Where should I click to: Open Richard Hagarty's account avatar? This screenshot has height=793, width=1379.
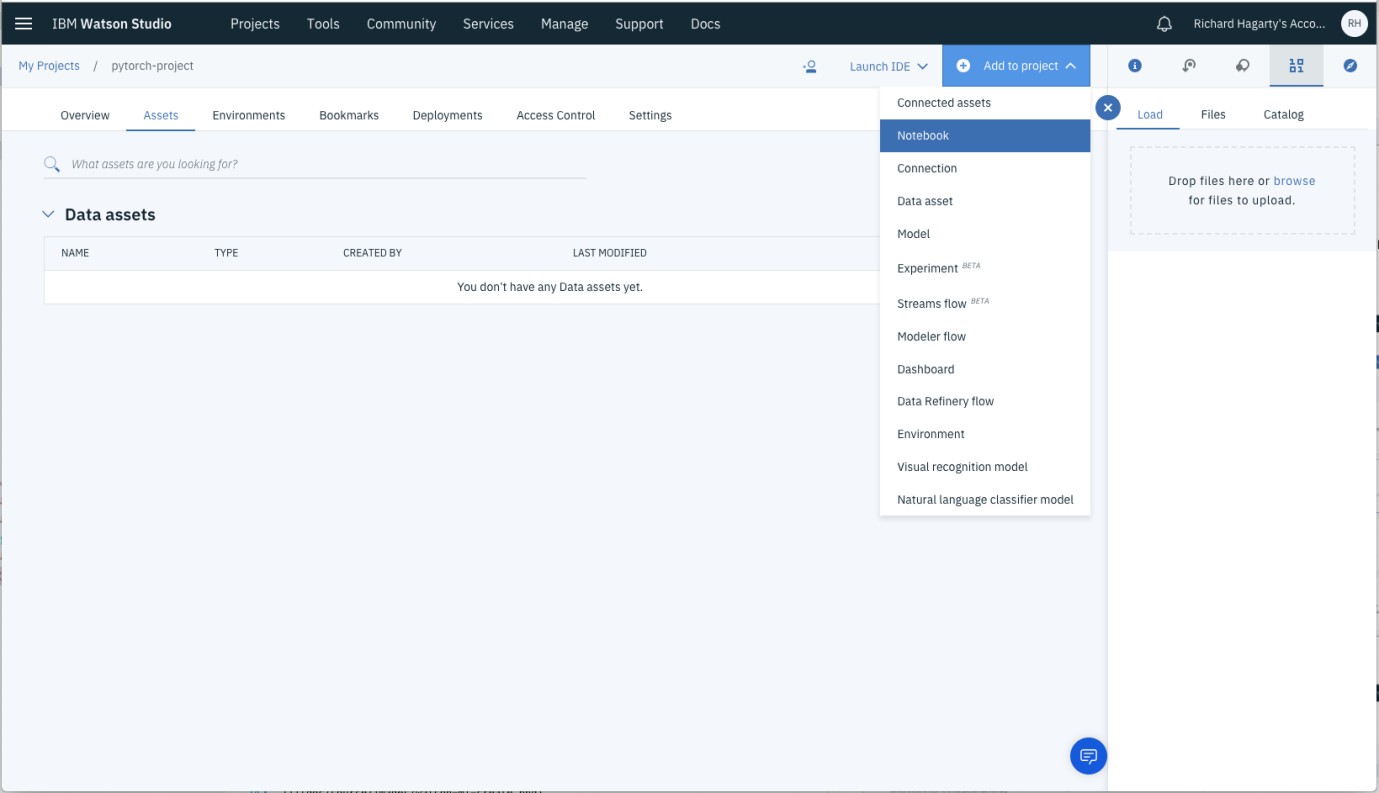coord(1353,22)
